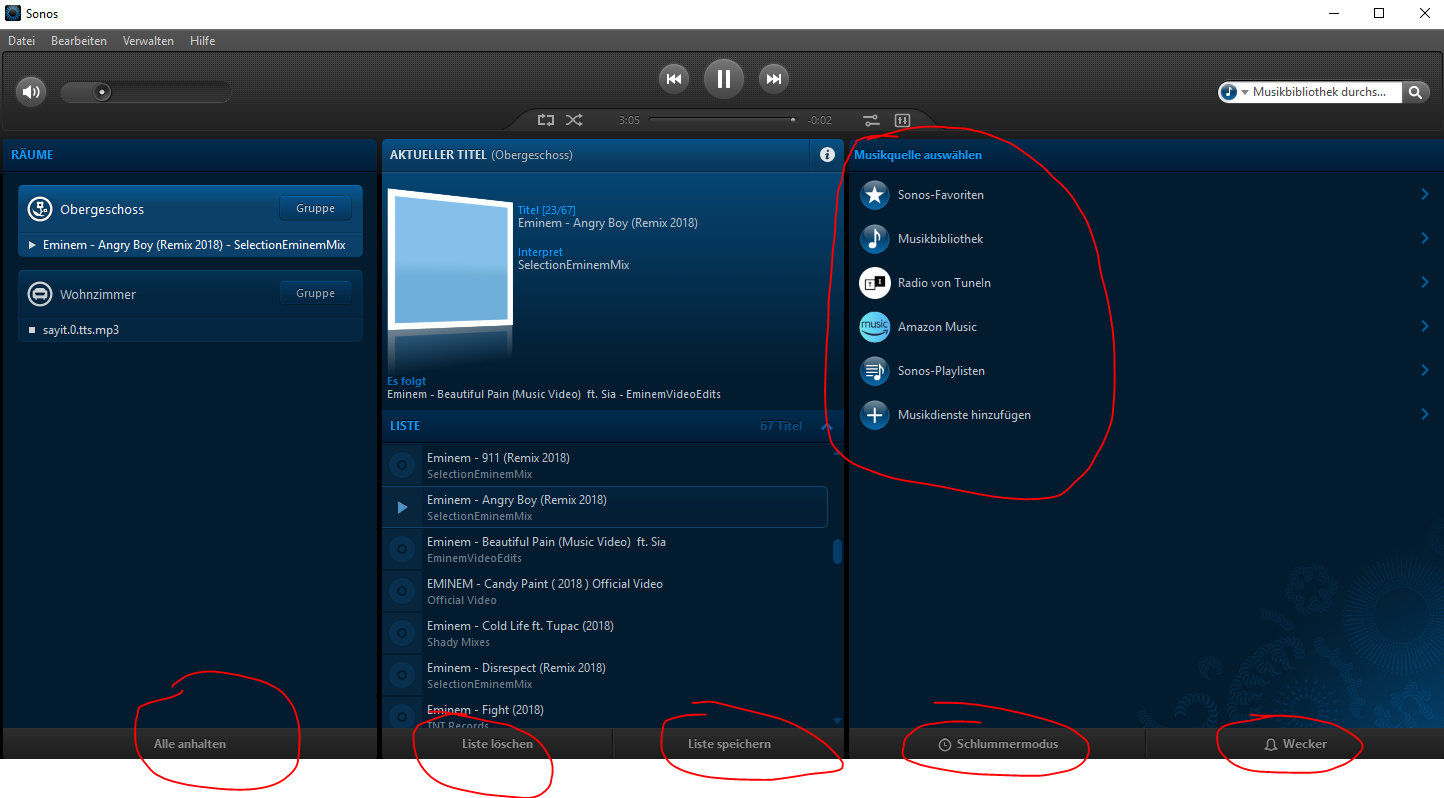Click the album art placeholder thumbnail
This screenshot has height=798, width=1444.
[x=449, y=259]
